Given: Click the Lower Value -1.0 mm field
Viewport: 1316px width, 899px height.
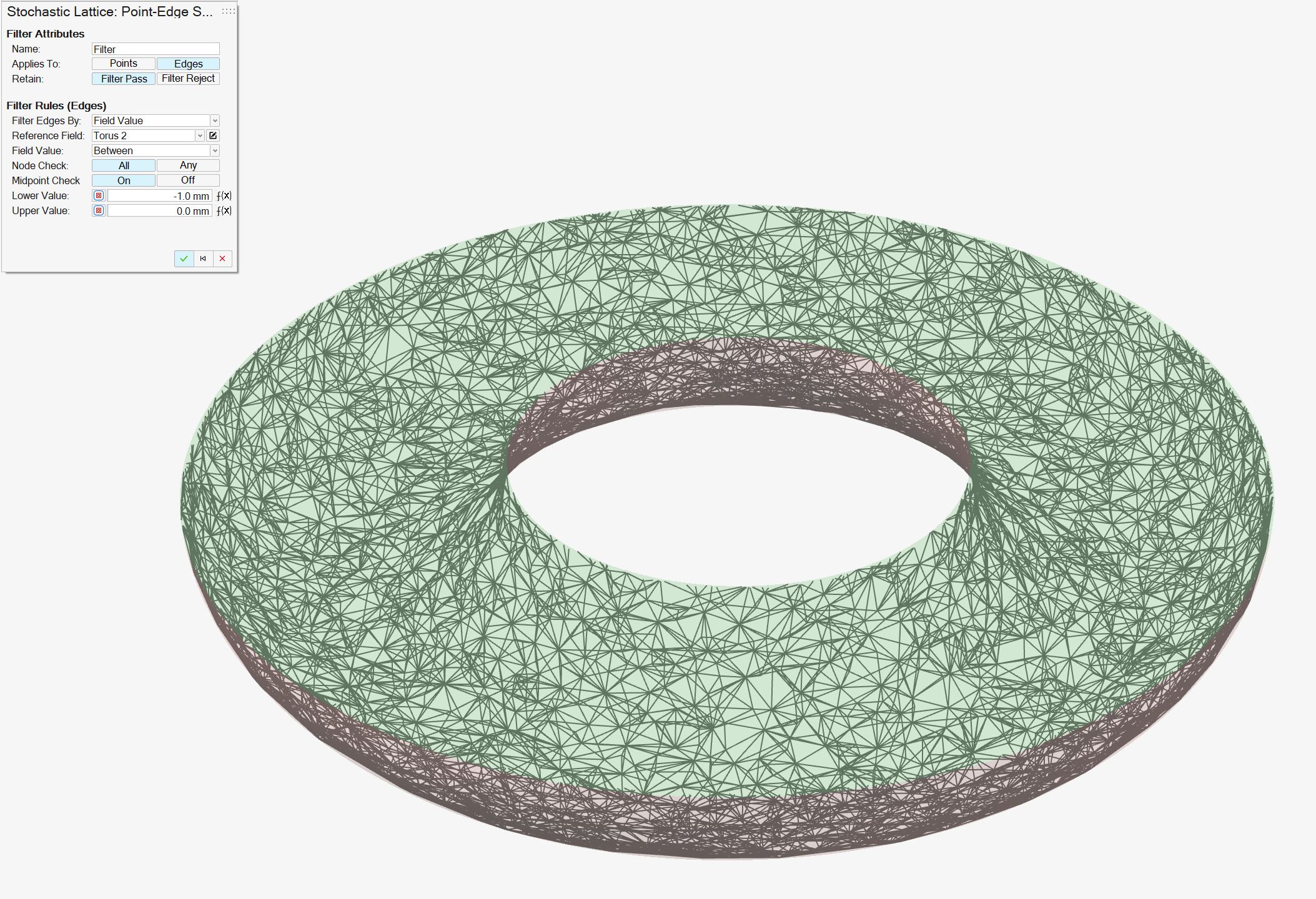Looking at the screenshot, I should point(159,195).
